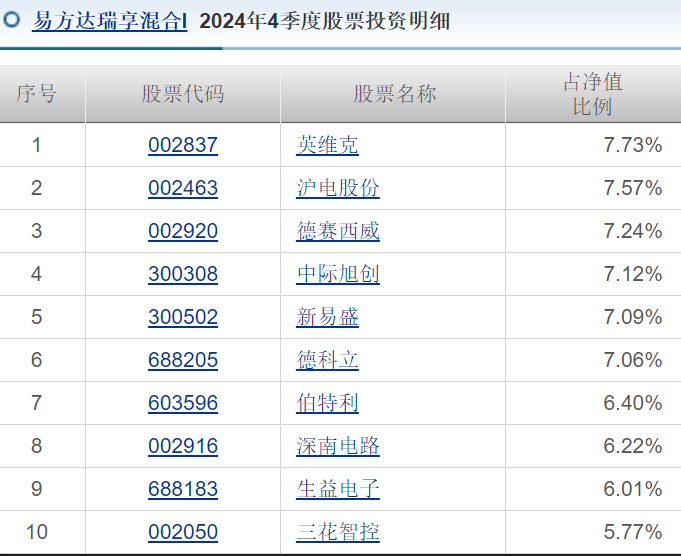
Task: Open stock code 002837 link
Action: click(x=183, y=145)
